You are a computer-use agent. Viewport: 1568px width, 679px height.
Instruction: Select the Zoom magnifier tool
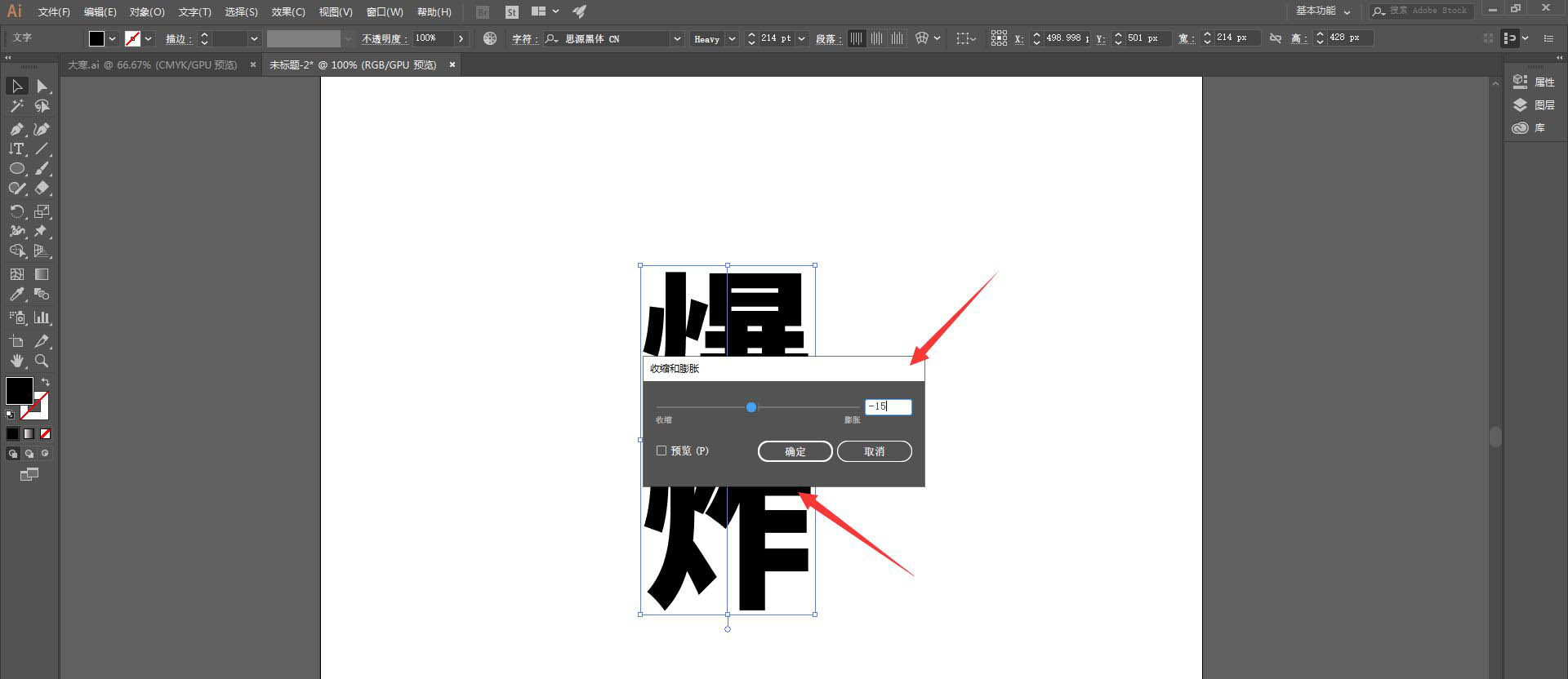42,361
